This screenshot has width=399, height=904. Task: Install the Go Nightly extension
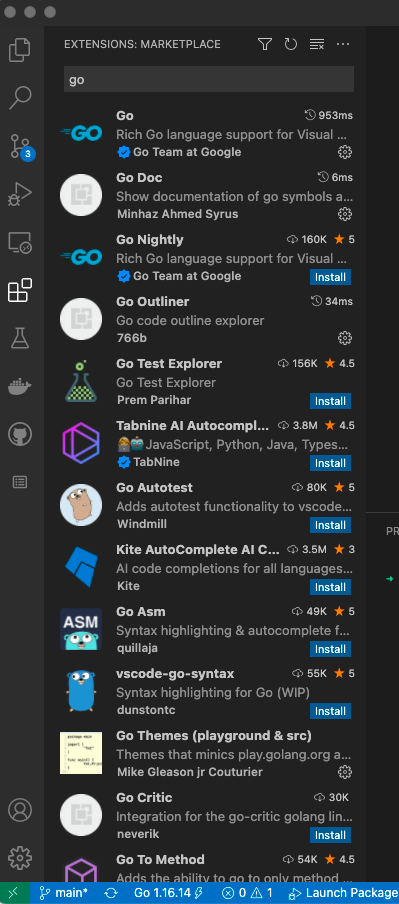point(330,277)
